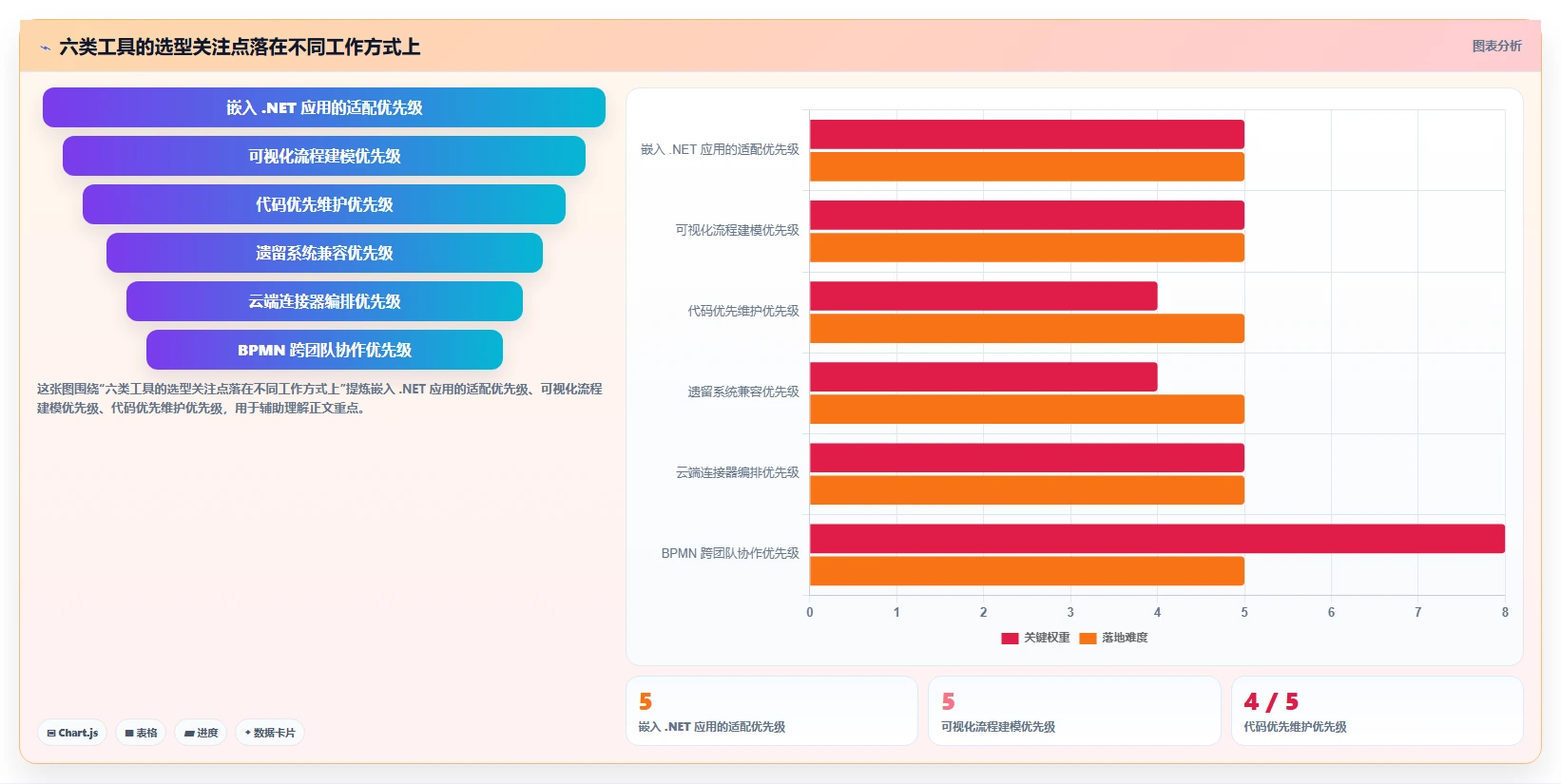The height and width of the screenshot is (784, 1561).
Task: Click the 数据卡片 tag chip
Action: 270,733
